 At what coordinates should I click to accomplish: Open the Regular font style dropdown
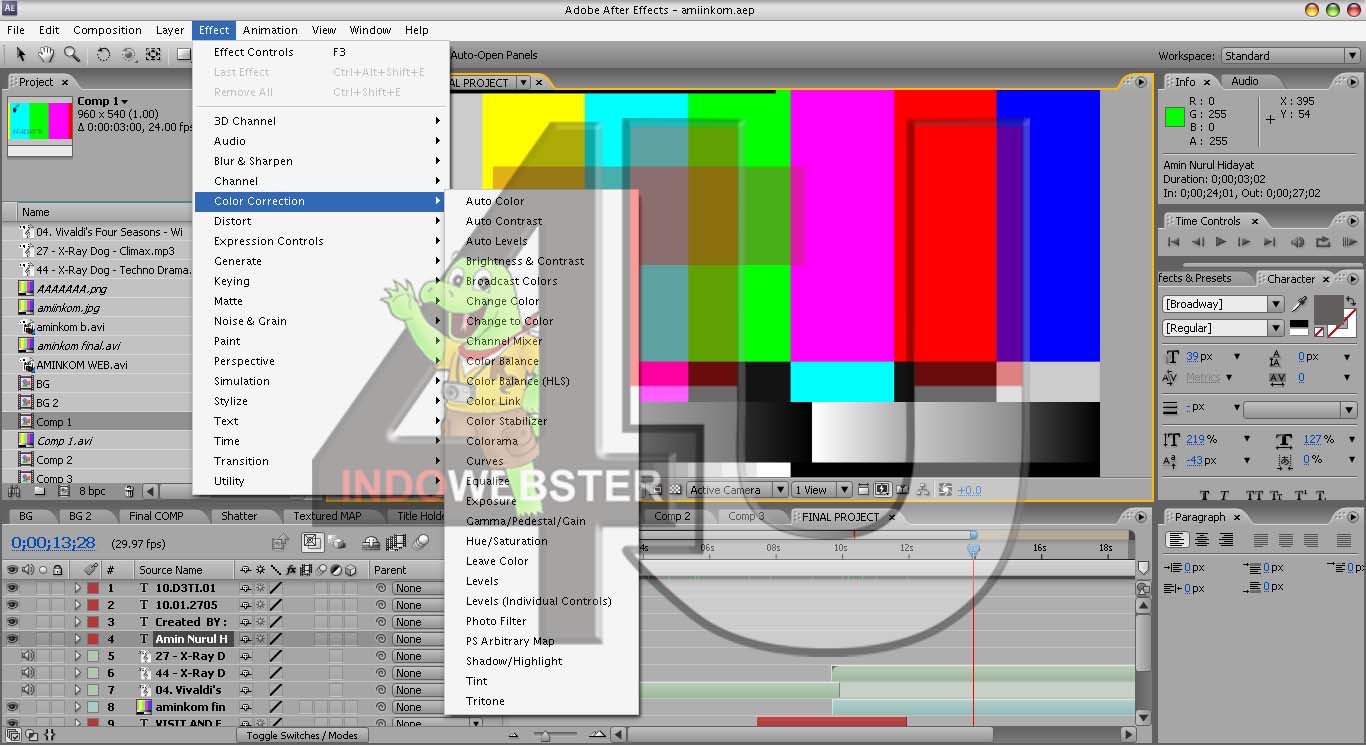tap(1276, 328)
